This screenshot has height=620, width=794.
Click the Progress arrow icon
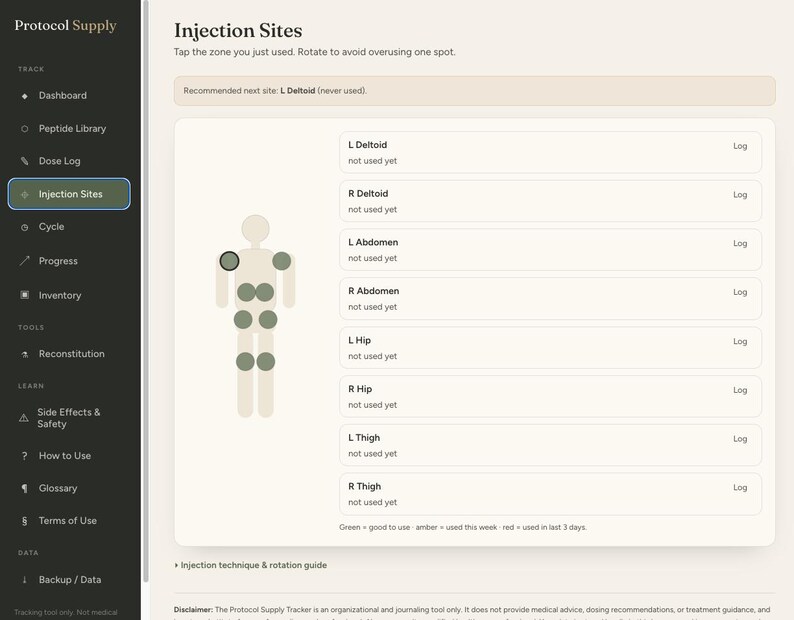pyautogui.click(x=24, y=261)
